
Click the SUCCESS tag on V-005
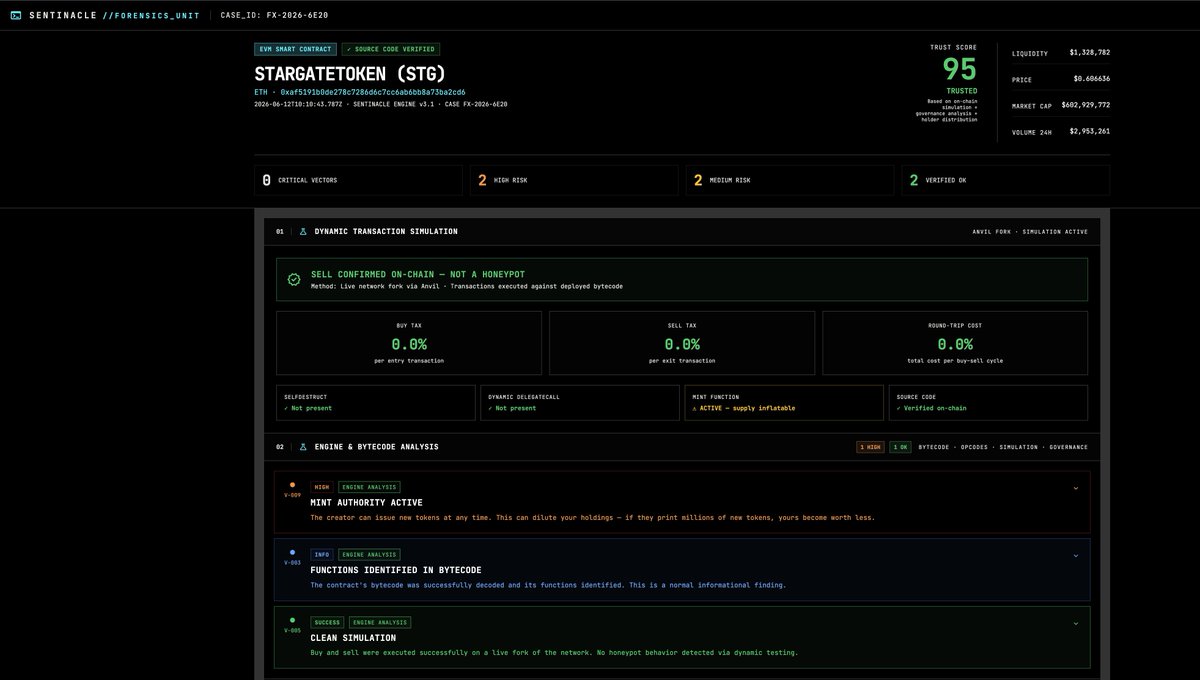327,622
